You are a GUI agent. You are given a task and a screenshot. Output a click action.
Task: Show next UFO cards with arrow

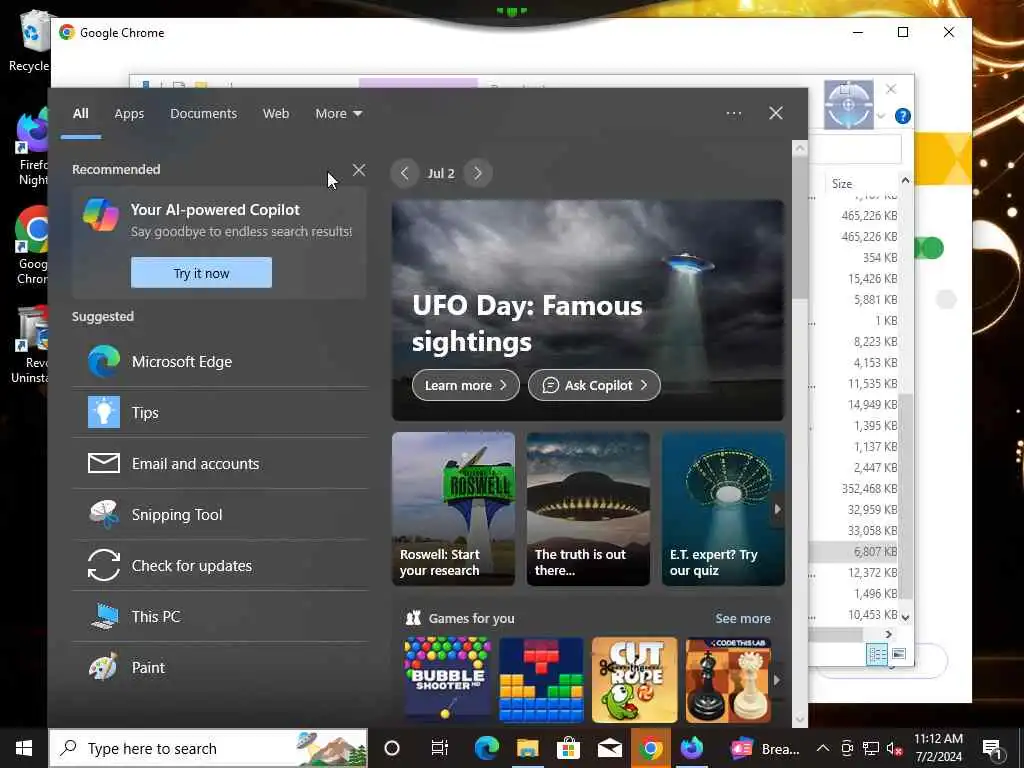pos(777,509)
